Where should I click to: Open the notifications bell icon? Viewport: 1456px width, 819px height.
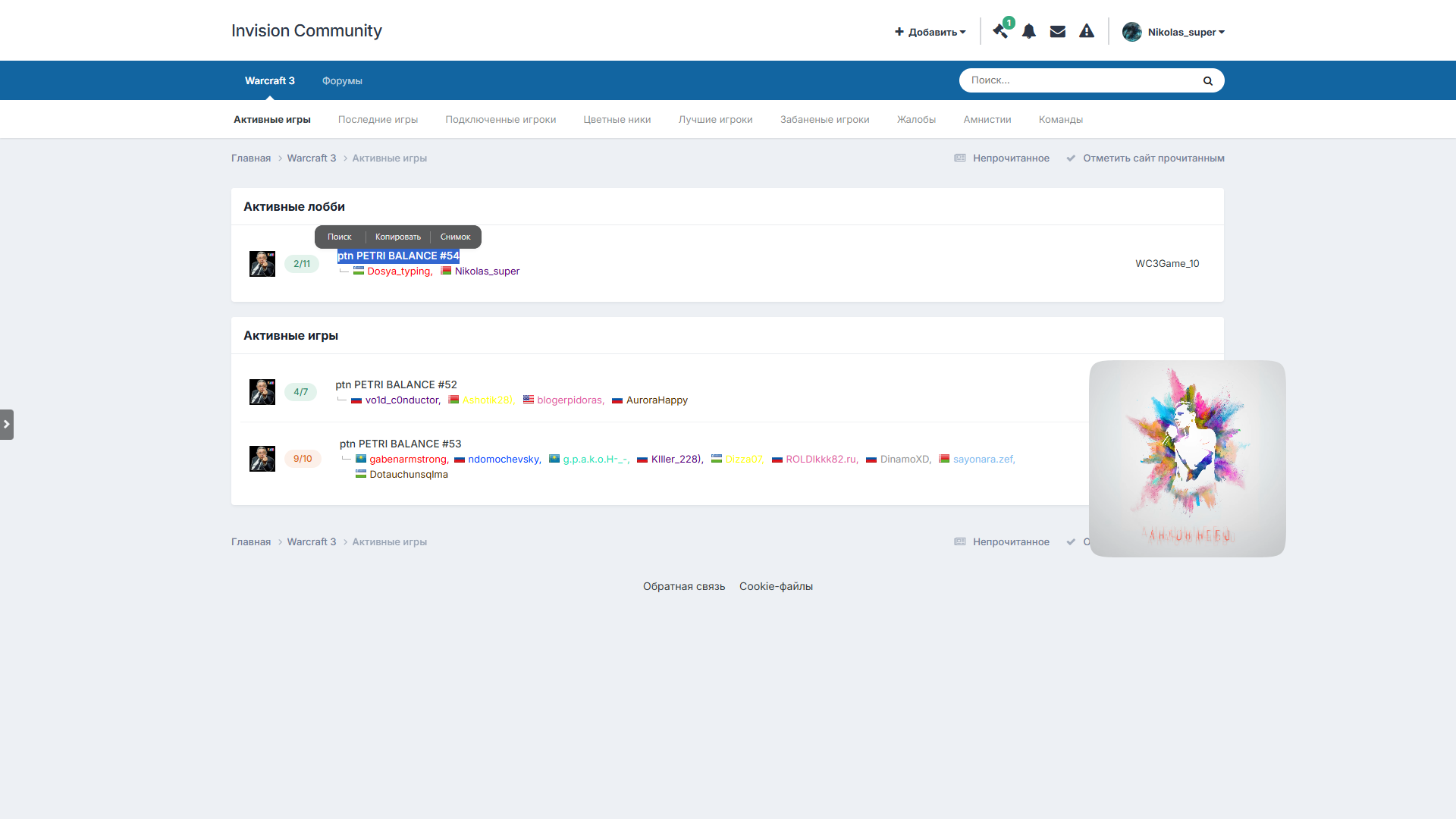tap(1029, 31)
